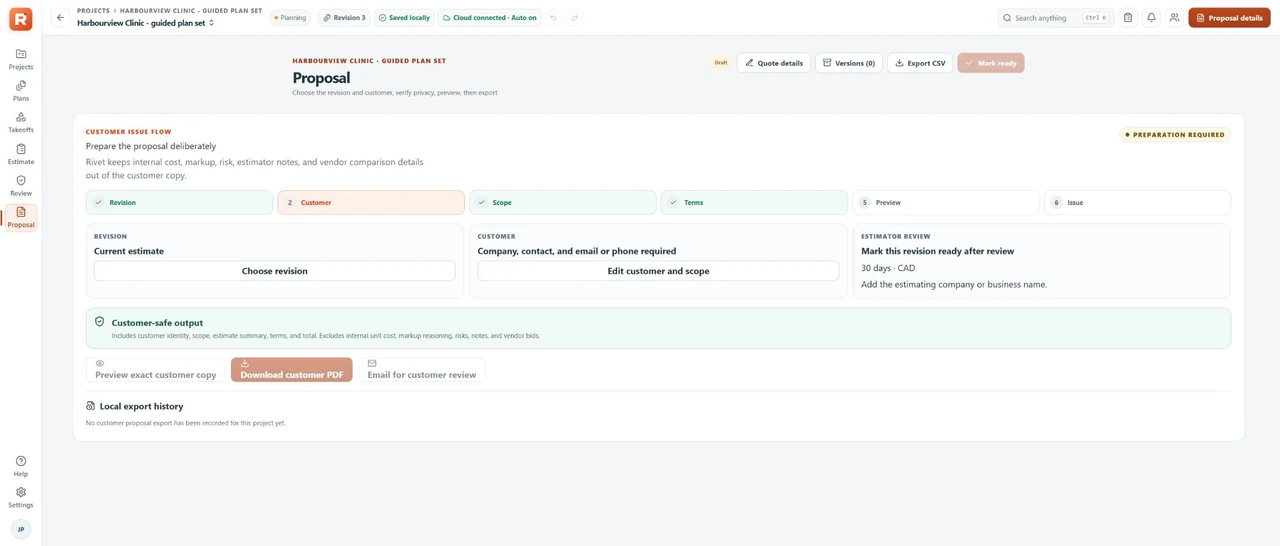Click Download customer PDF
This screenshot has height=546, width=1280.
pyautogui.click(x=292, y=370)
